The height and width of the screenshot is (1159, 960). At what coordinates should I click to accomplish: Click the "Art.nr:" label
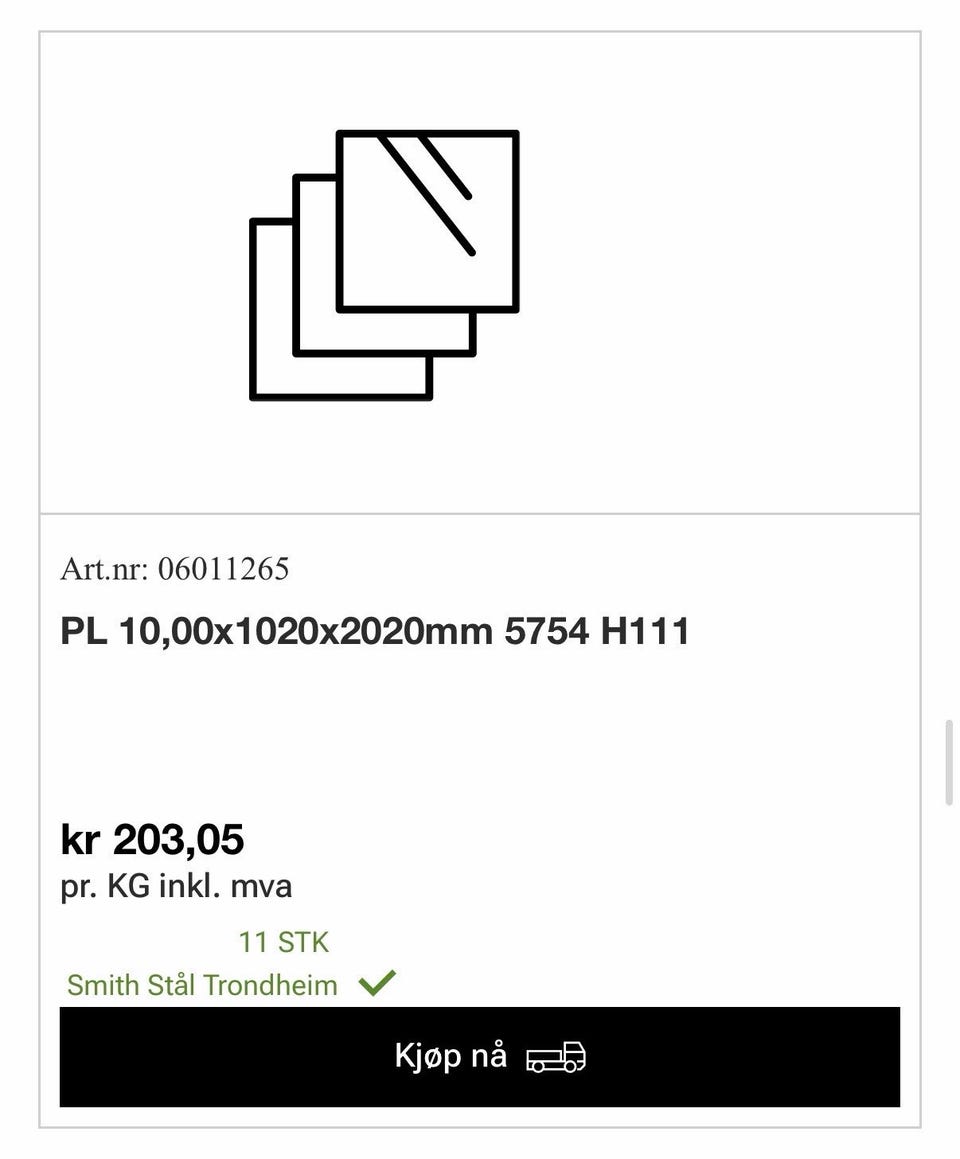[105, 568]
